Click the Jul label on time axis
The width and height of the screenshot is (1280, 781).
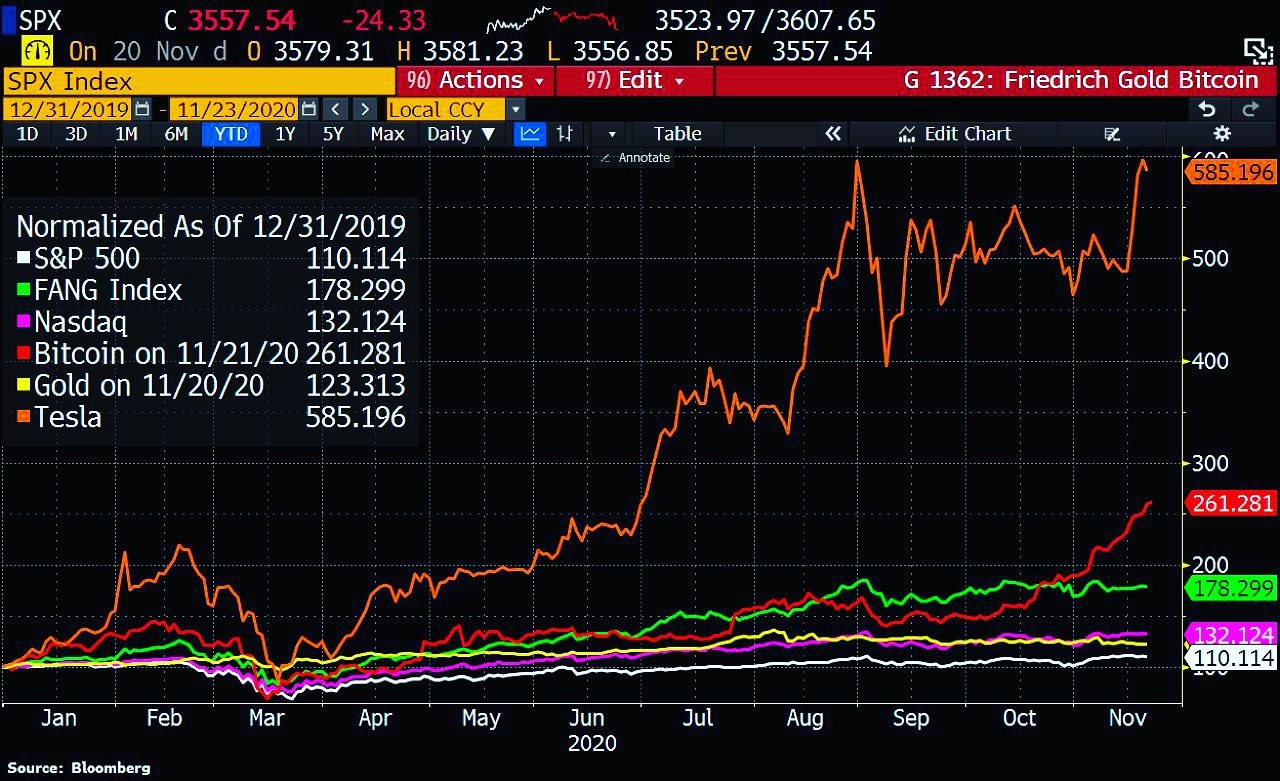(x=698, y=719)
